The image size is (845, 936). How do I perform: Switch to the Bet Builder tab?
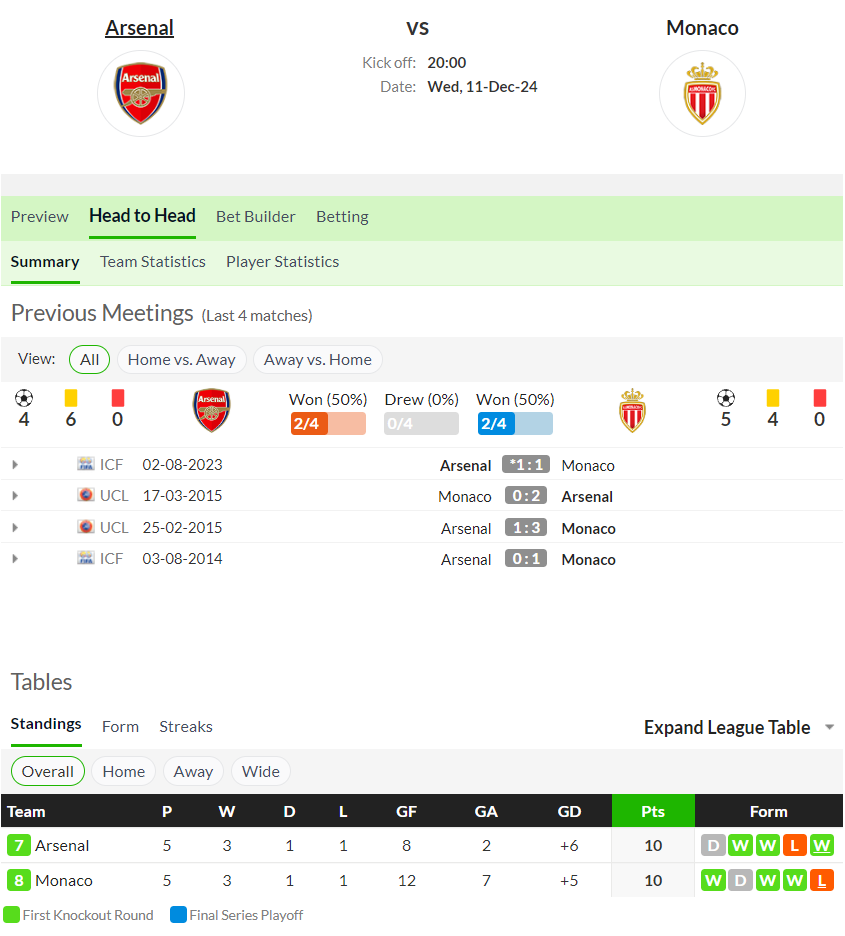tap(255, 216)
